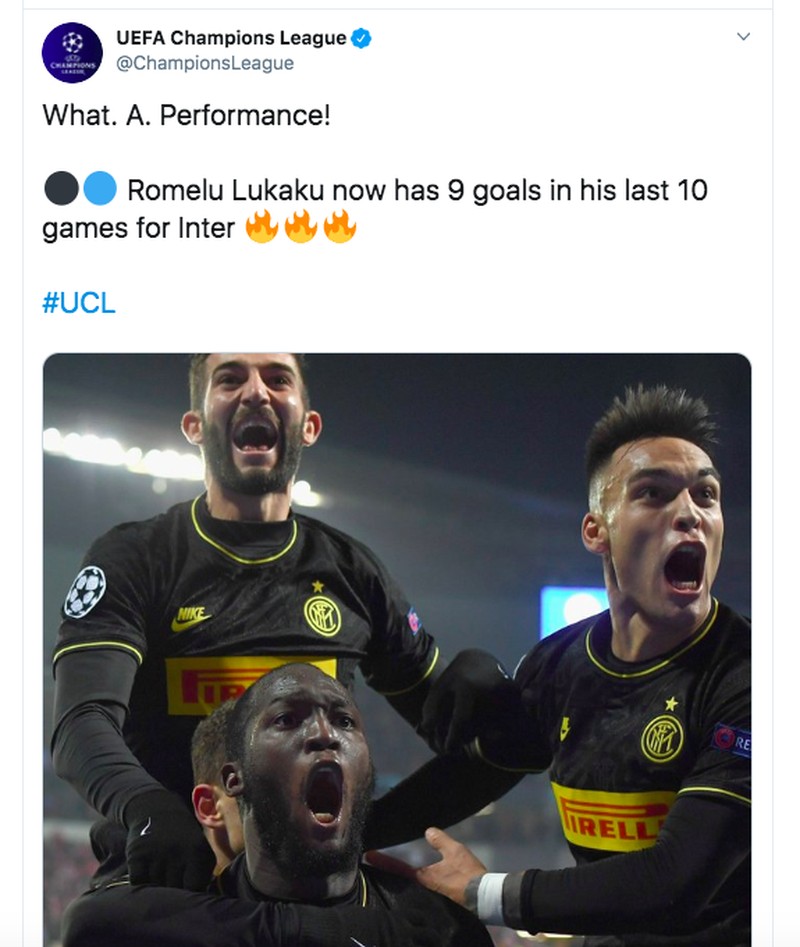Click the middle fire emoji

click(301, 228)
